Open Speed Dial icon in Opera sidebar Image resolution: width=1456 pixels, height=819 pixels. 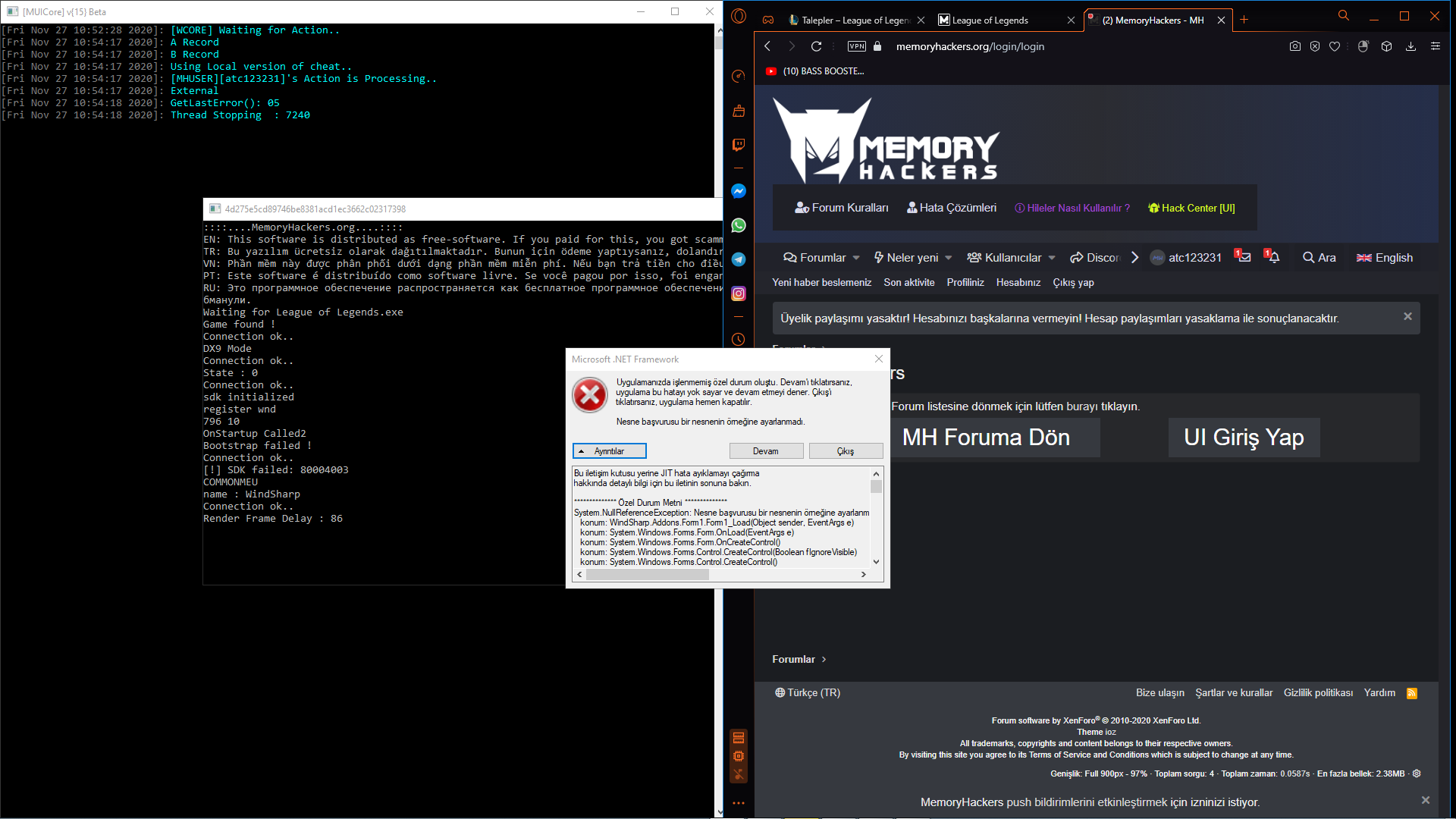coord(739,77)
